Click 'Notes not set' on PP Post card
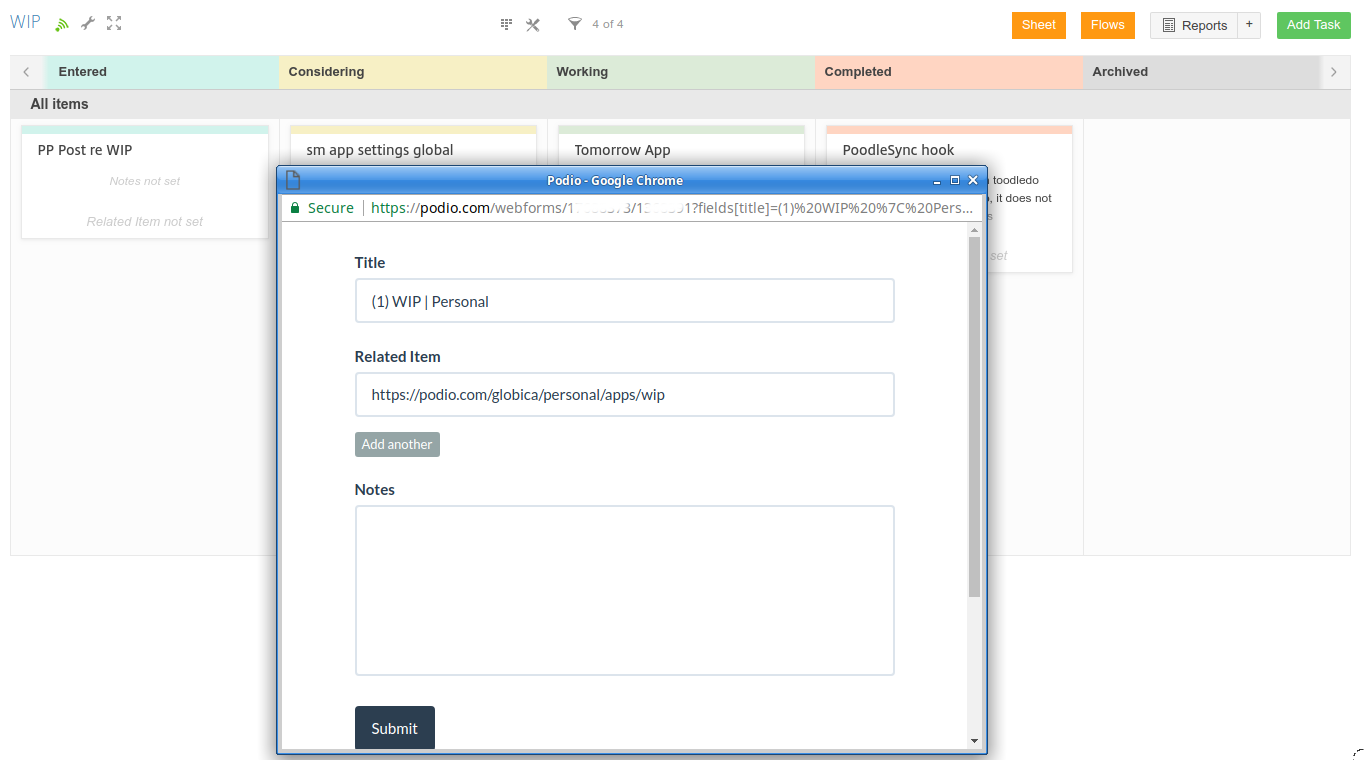The height and width of the screenshot is (760, 1364). coord(145,181)
